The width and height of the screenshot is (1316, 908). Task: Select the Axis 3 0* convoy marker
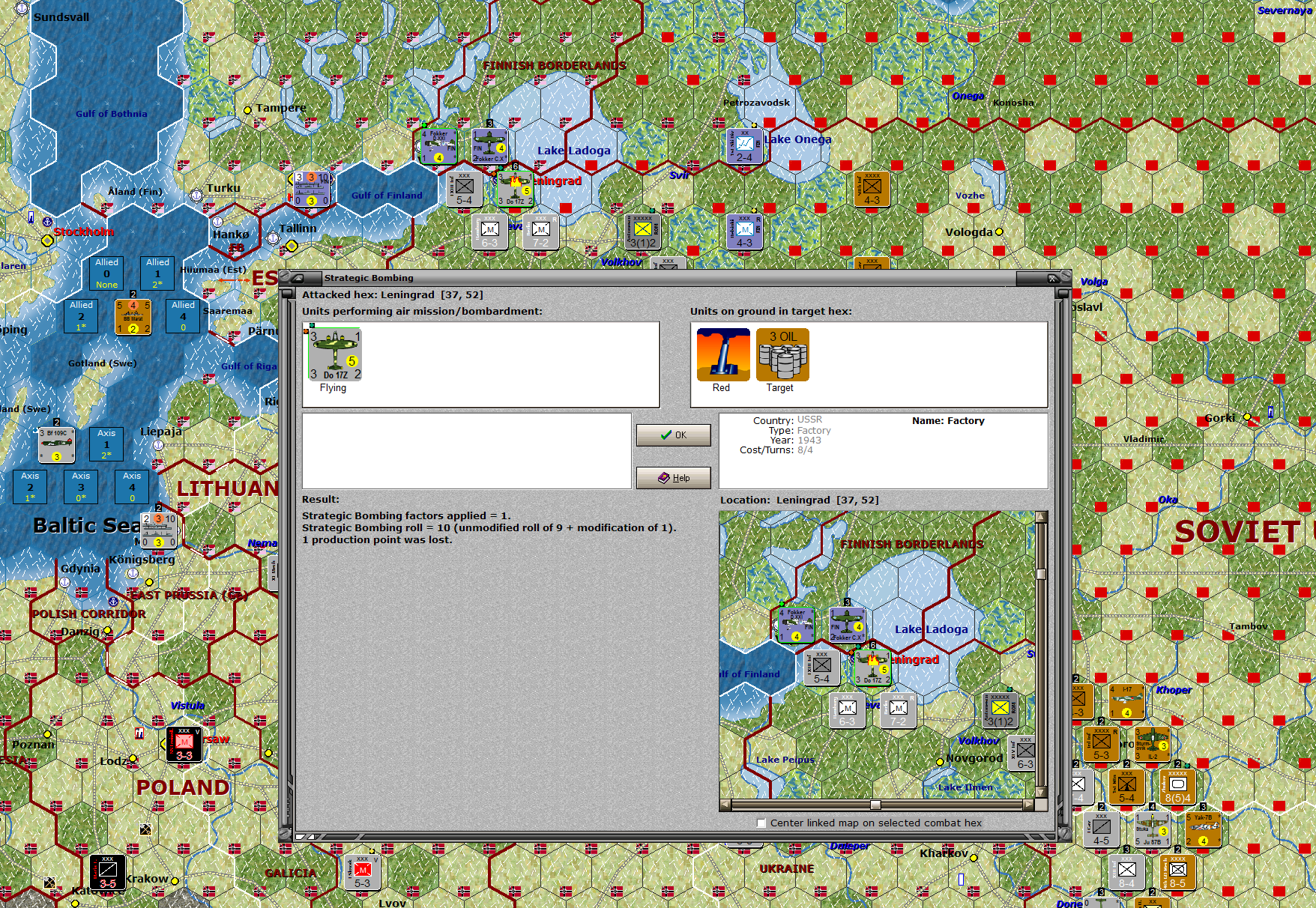(81, 487)
